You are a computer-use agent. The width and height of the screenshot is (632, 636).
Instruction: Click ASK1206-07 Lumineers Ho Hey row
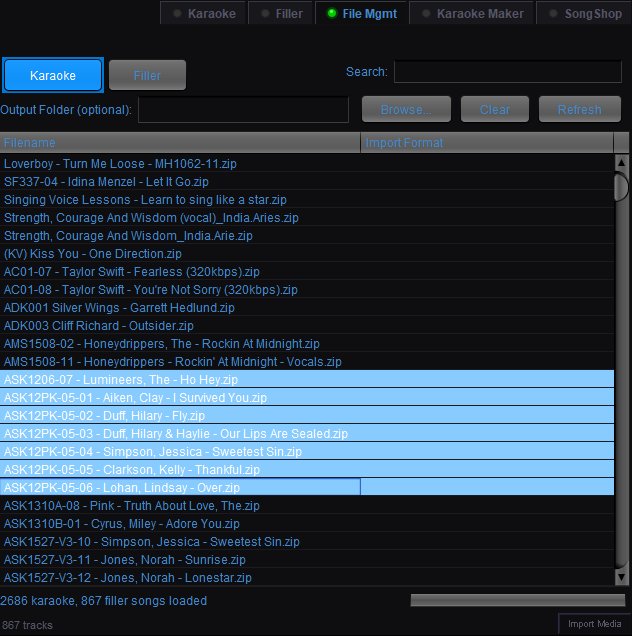click(307, 379)
